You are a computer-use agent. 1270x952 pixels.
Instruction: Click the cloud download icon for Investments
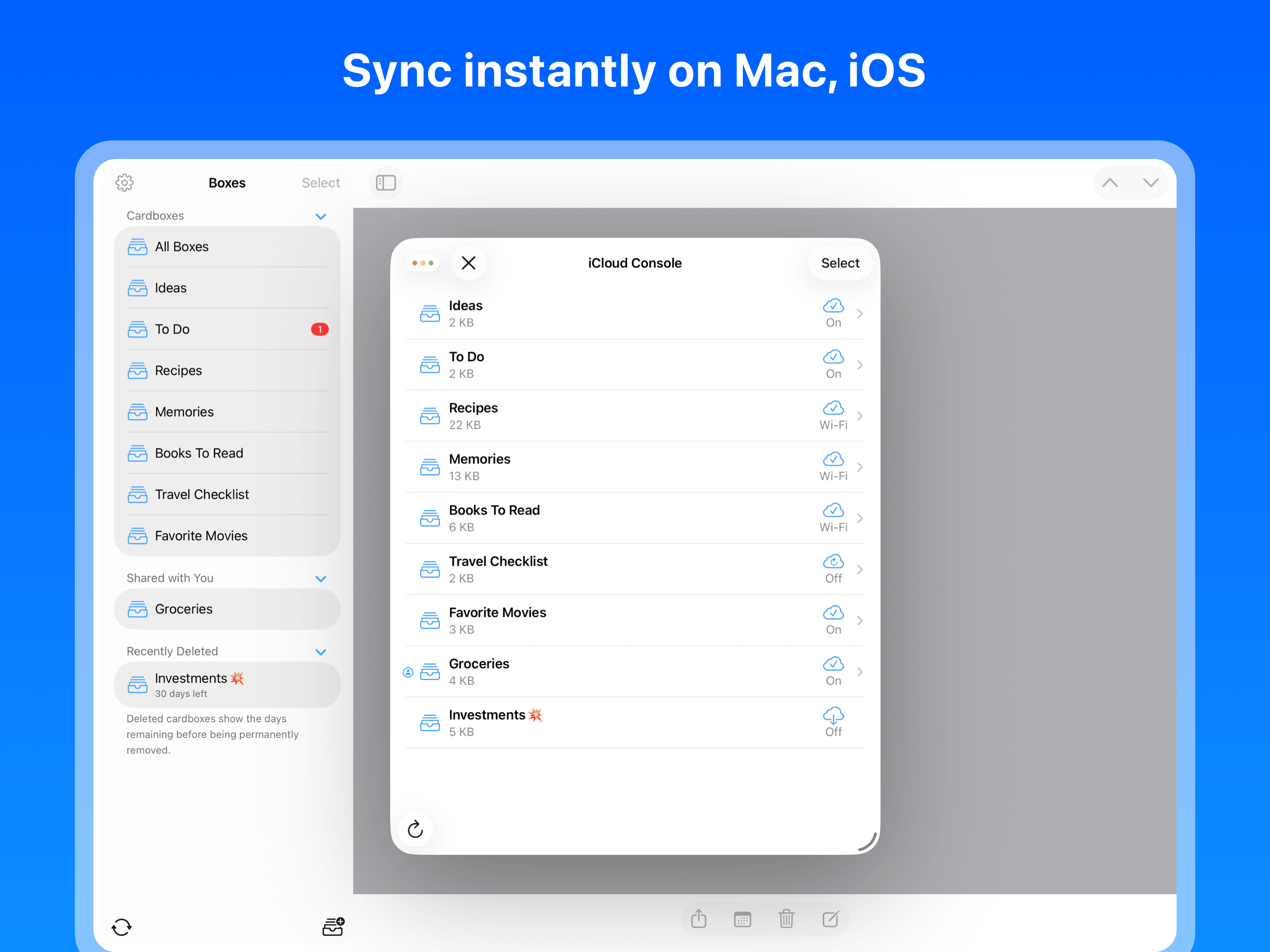(833, 715)
